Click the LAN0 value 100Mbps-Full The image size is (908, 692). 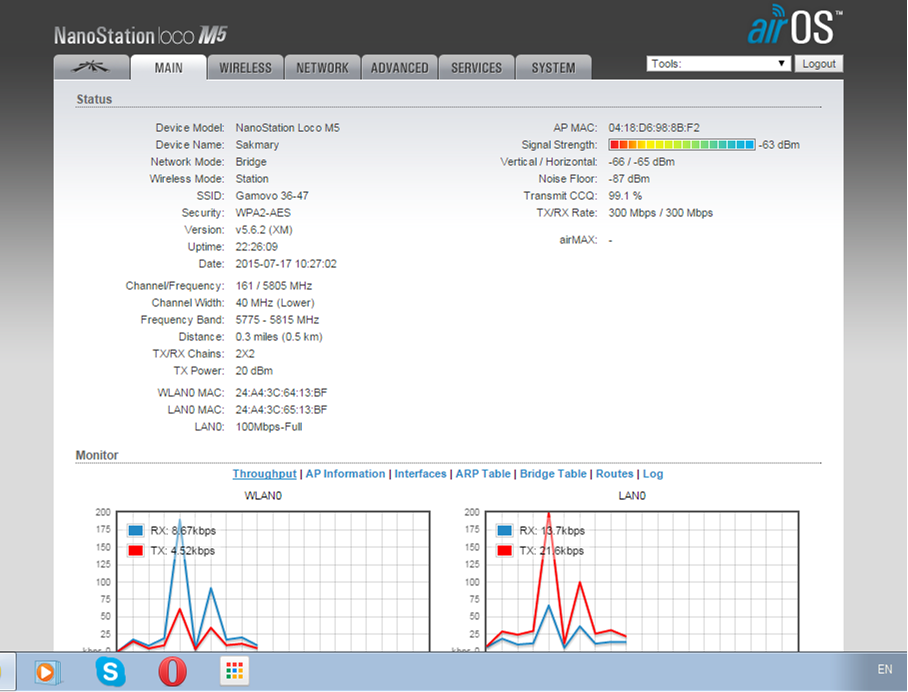269,427
